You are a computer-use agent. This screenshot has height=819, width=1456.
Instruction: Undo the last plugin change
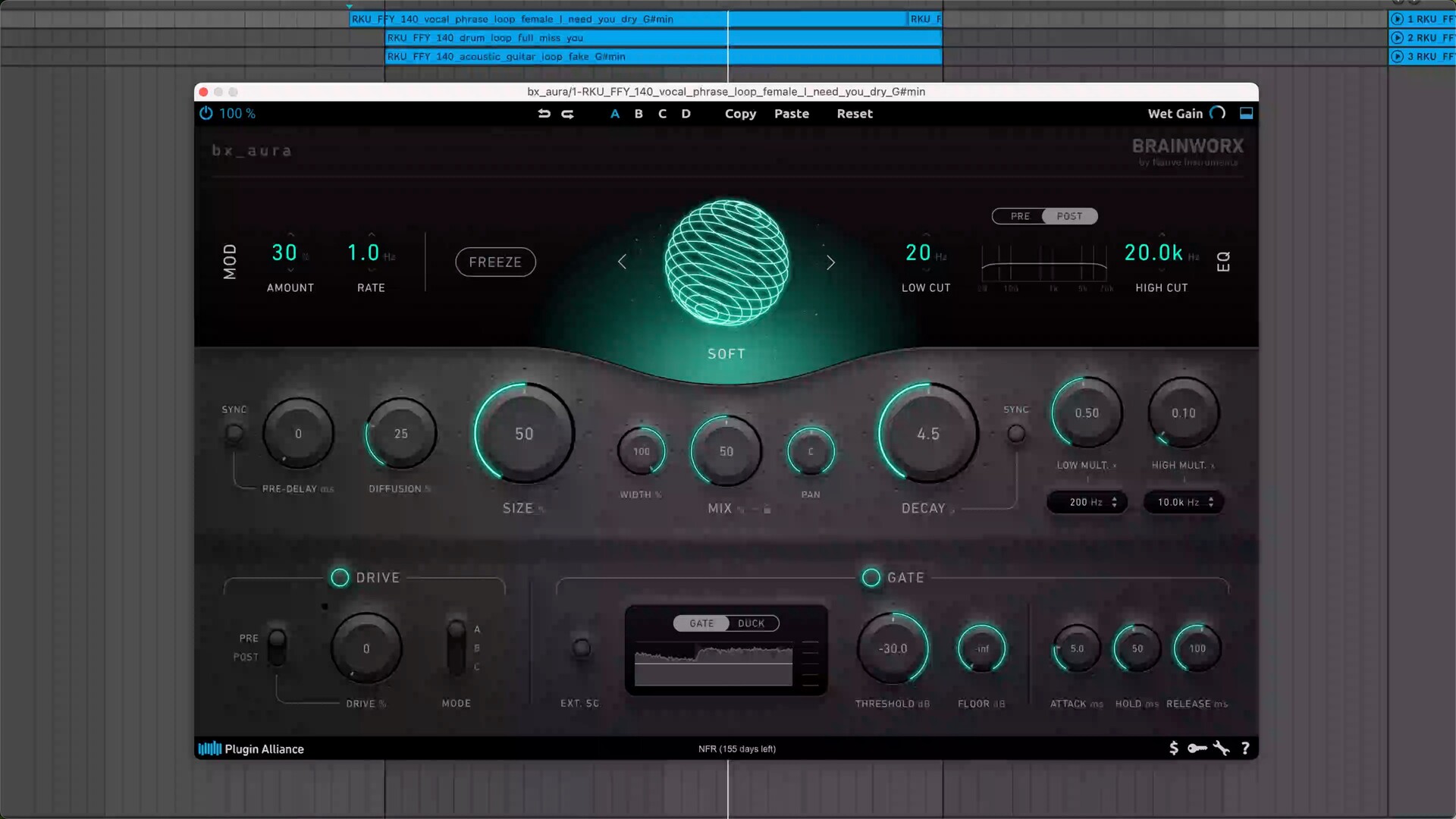click(544, 114)
